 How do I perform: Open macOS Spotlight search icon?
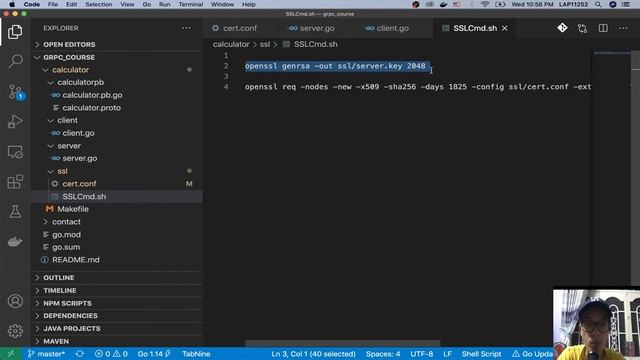coord(598,4)
